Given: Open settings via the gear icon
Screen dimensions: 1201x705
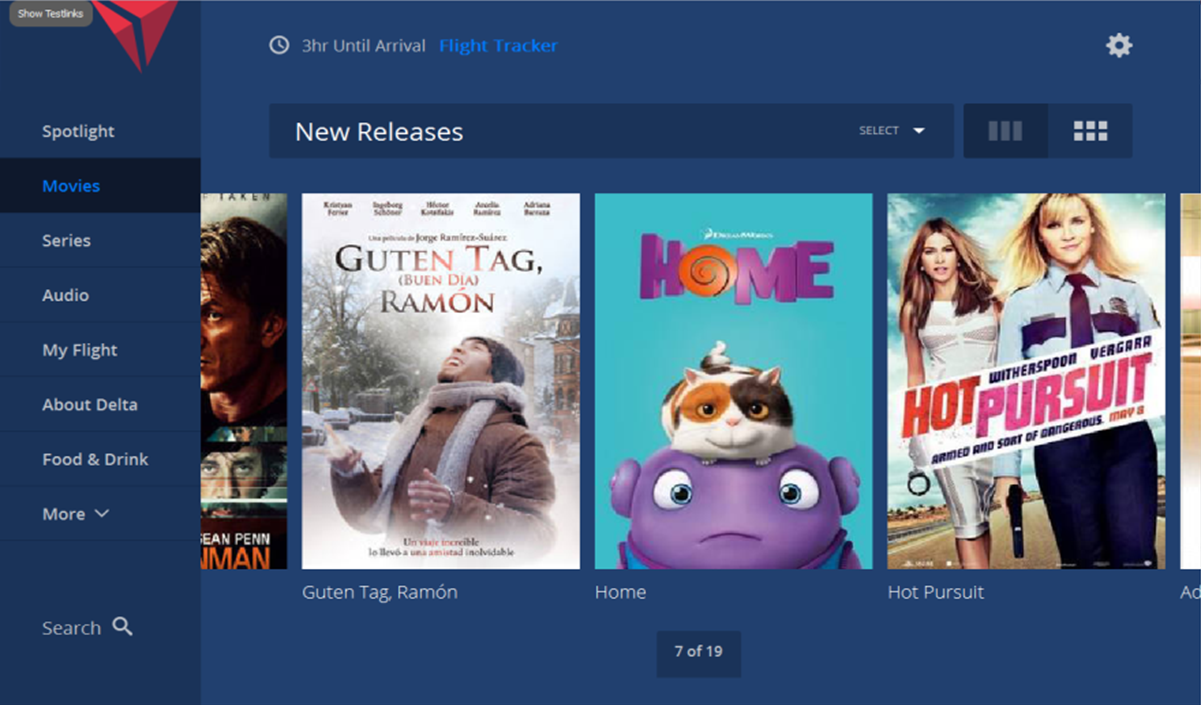Looking at the screenshot, I should 1118,45.
